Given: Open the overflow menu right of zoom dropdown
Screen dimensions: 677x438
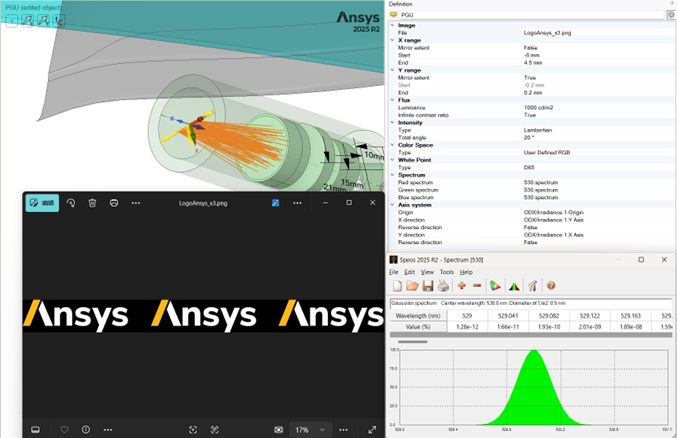Looking at the screenshot, I should tap(343, 430).
